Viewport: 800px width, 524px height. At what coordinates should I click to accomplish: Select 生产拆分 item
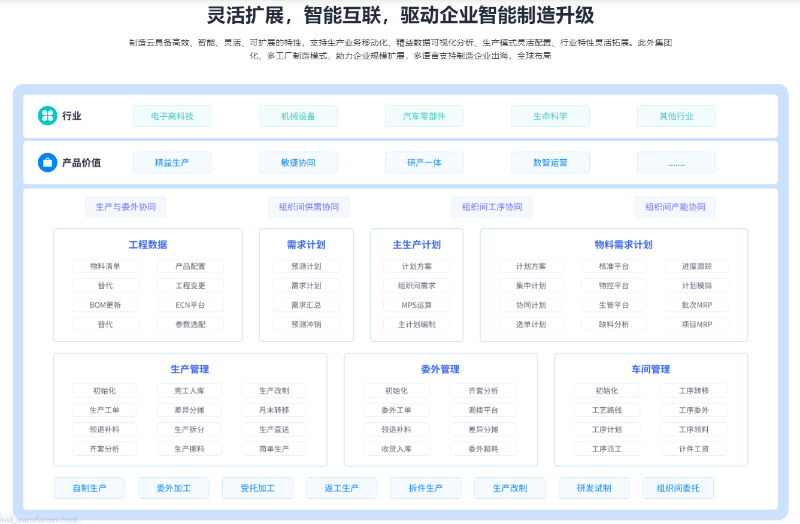[189, 430]
